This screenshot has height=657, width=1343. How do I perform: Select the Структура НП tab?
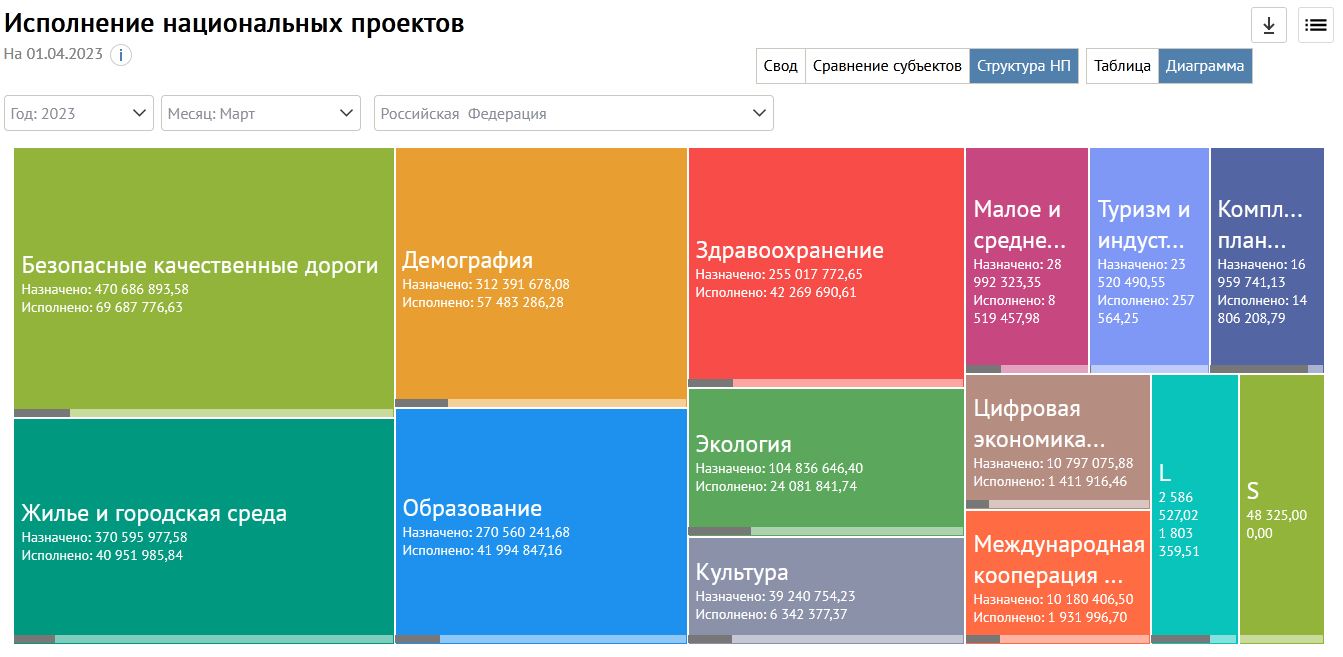pos(1023,66)
